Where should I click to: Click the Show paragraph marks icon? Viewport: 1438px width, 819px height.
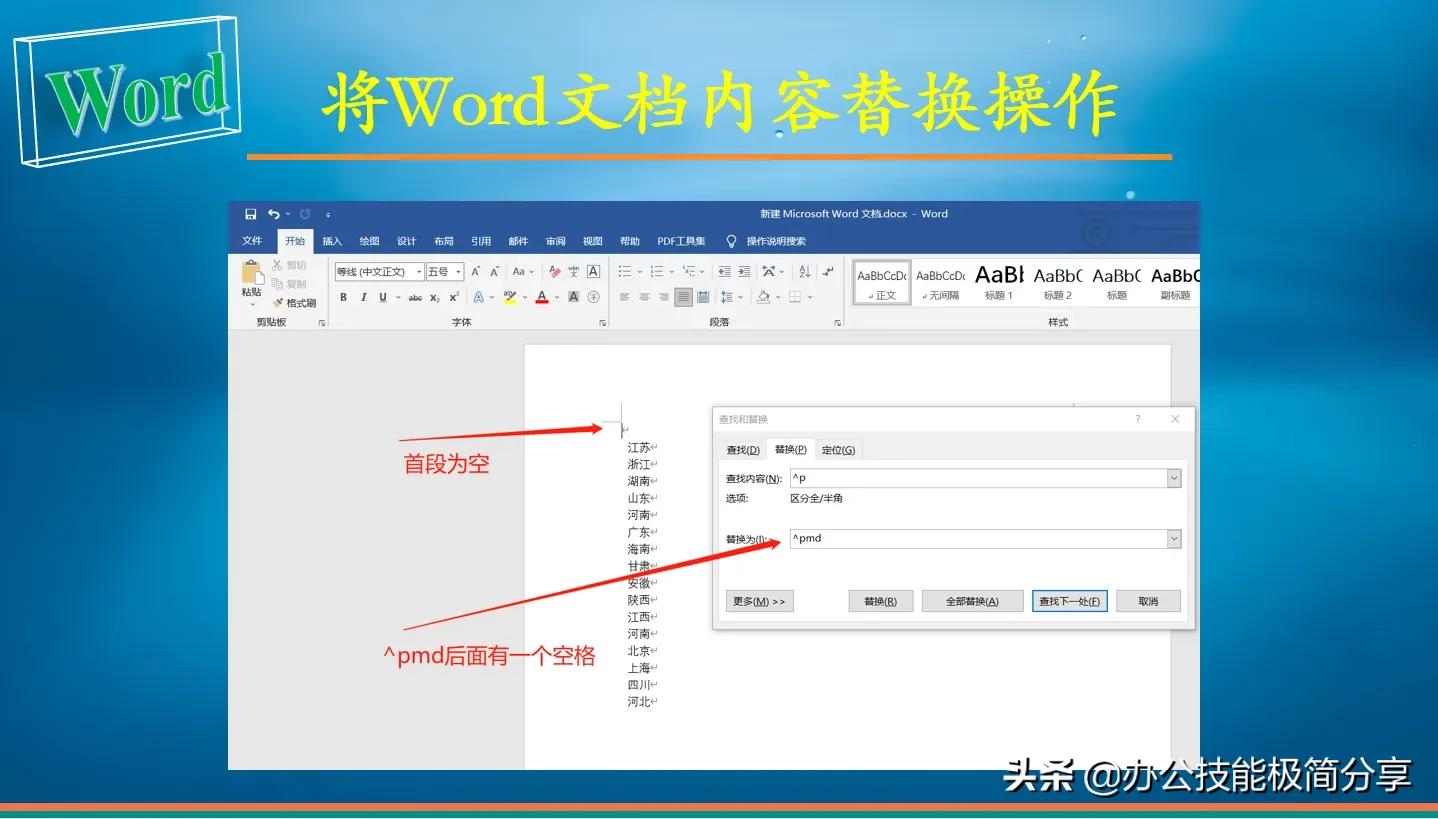[x=828, y=272]
